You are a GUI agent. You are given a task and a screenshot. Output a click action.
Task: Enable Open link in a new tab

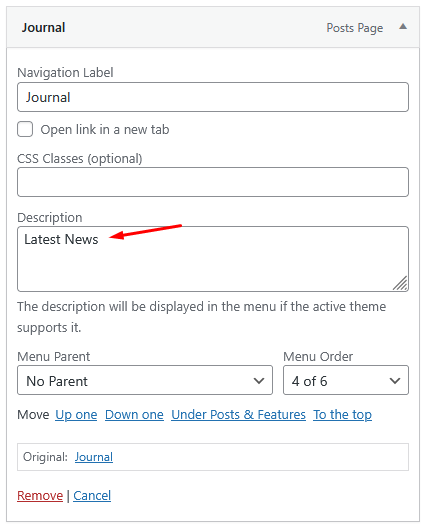coord(25,129)
